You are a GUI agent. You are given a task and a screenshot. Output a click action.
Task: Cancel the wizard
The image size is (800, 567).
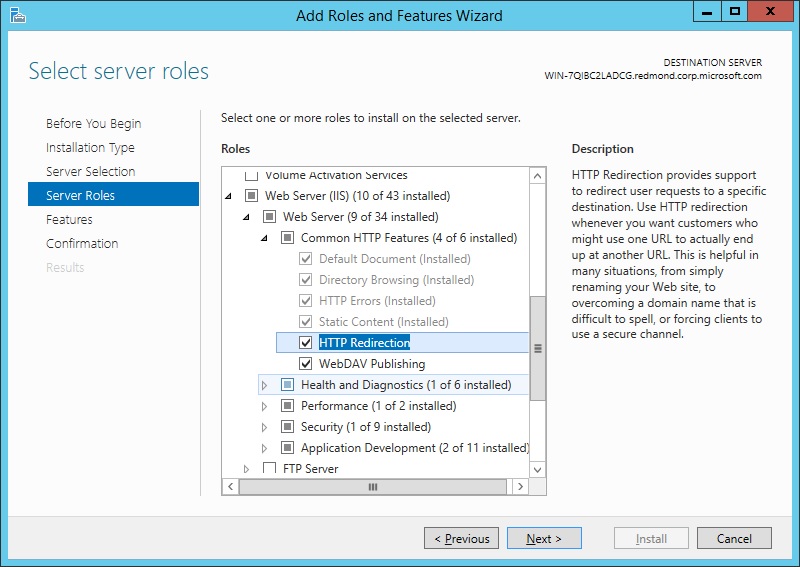[734, 539]
